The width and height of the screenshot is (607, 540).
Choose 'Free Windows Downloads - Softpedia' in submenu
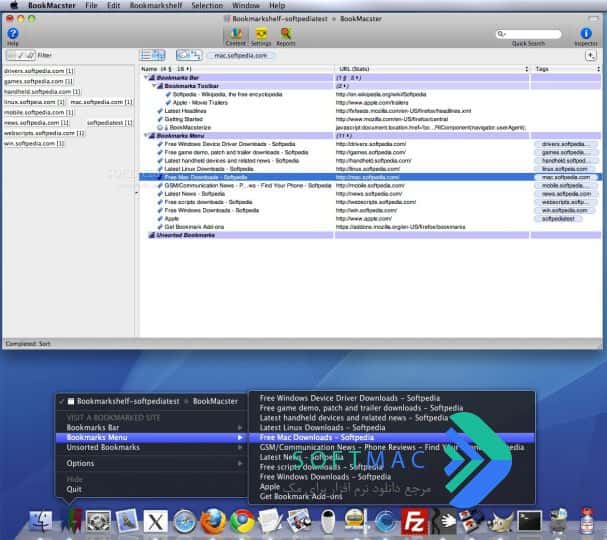392,477
